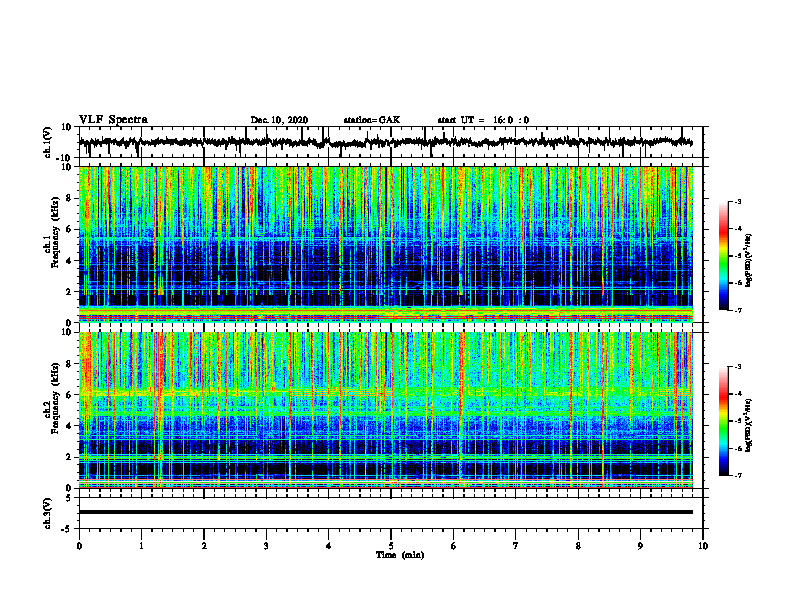Image resolution: width=792 pixels, height=612 pixels.
Task: Click the thick black ch.3 signal line
Action: tap(385, 512)
